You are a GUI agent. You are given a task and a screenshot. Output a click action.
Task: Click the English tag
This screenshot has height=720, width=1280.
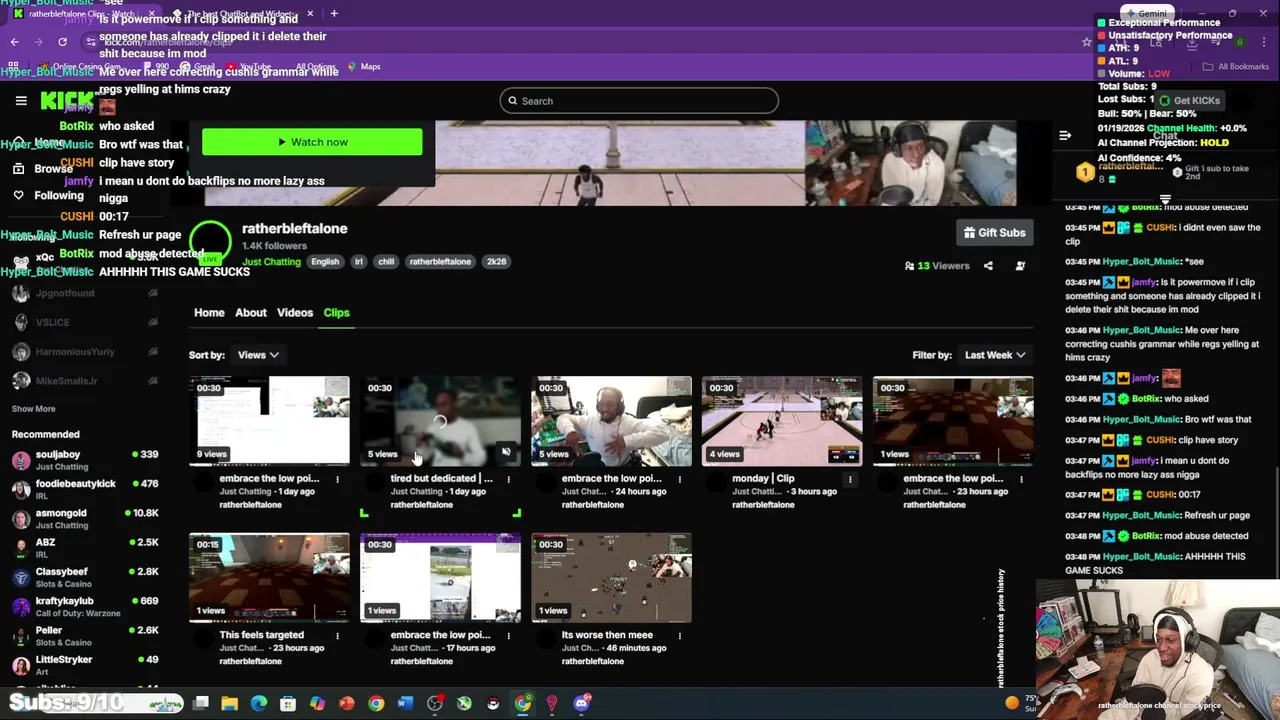pos(325,262)
